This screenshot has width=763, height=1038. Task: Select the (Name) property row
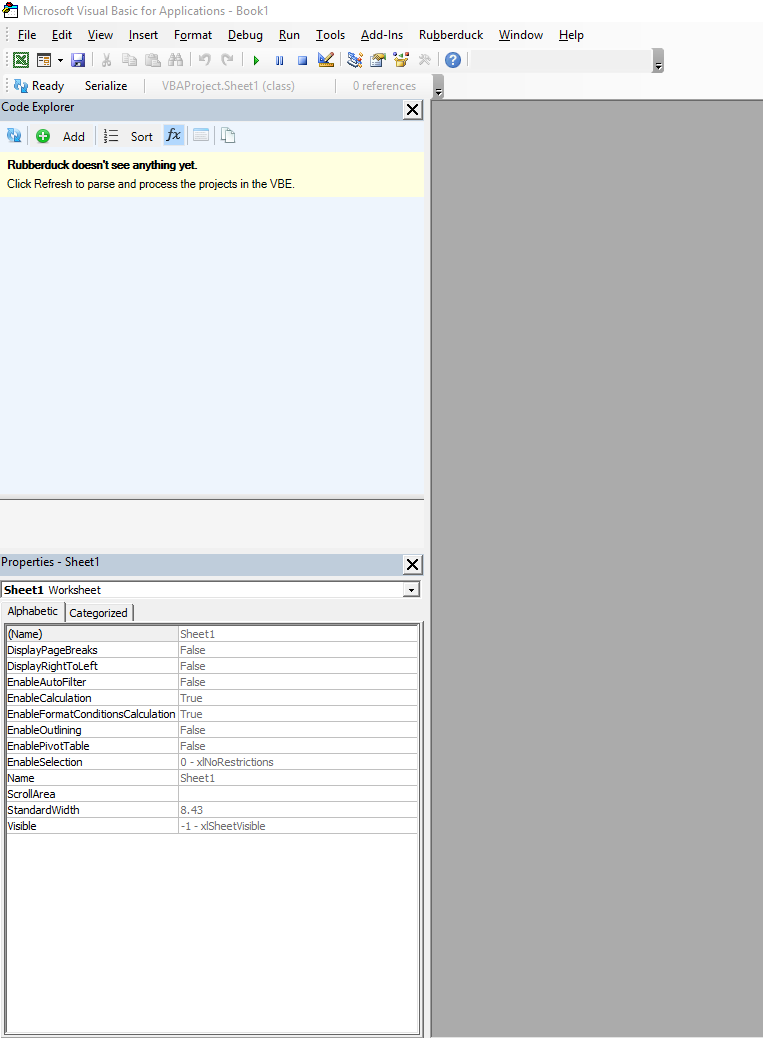point(212,634)
